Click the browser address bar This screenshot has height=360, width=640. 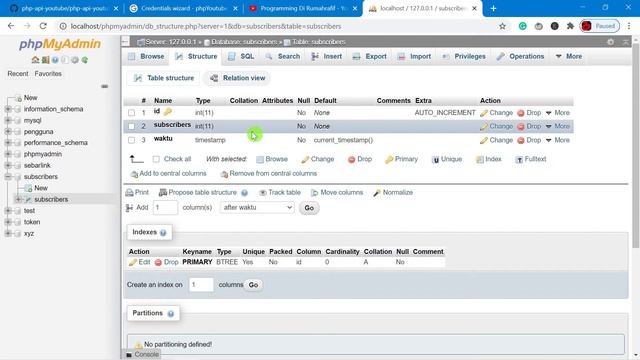click(278, 26)
